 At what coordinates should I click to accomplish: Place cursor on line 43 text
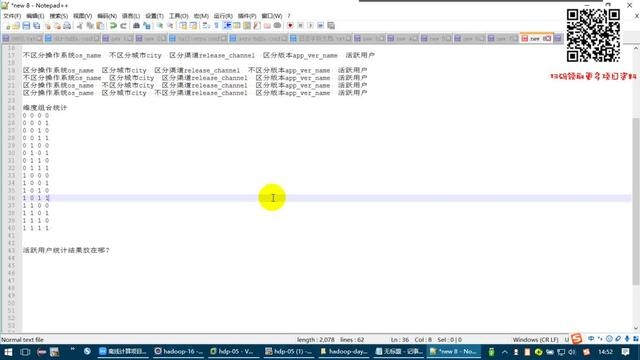(x=66, y=250)
